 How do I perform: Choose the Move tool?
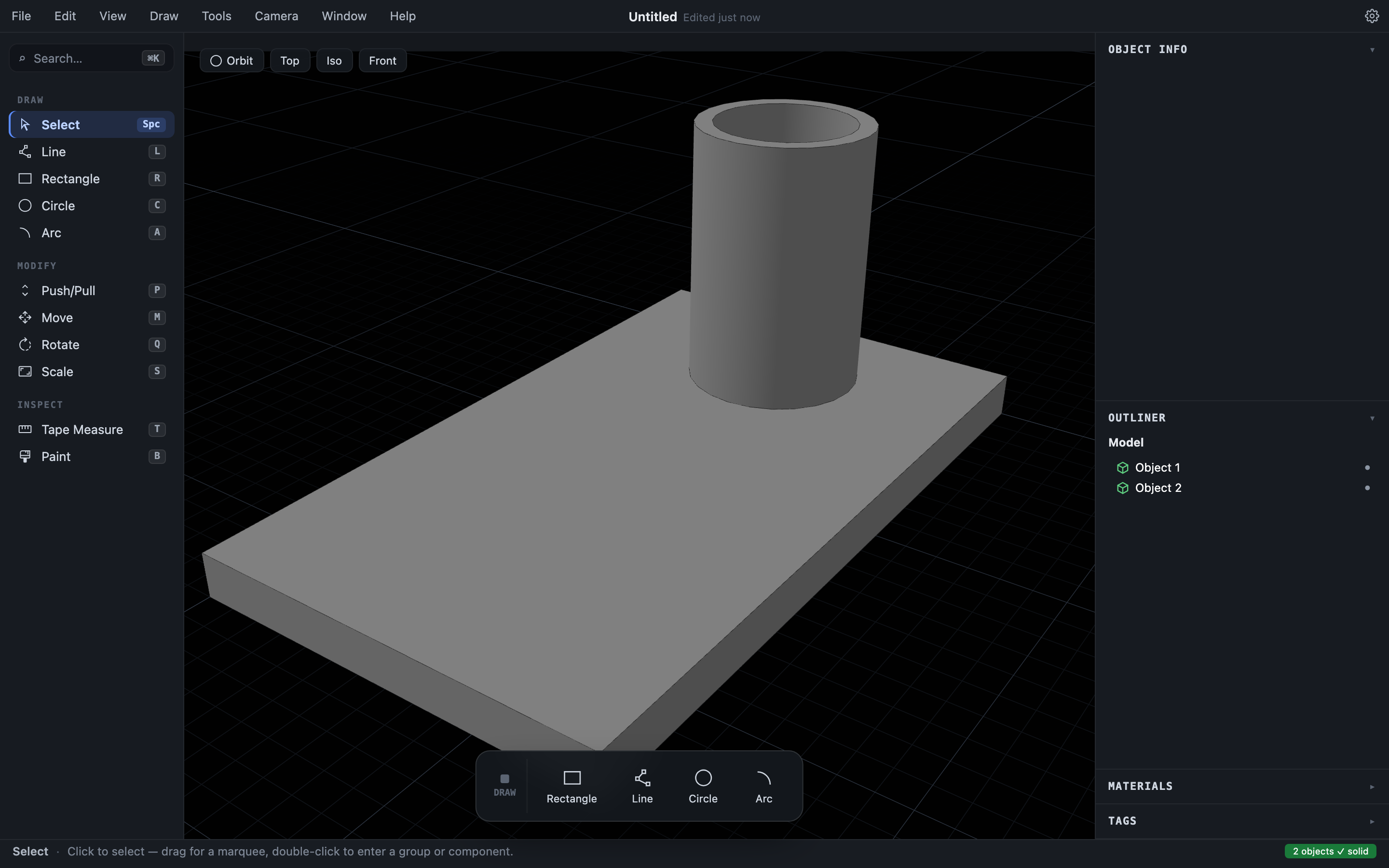tap(92, 317)
